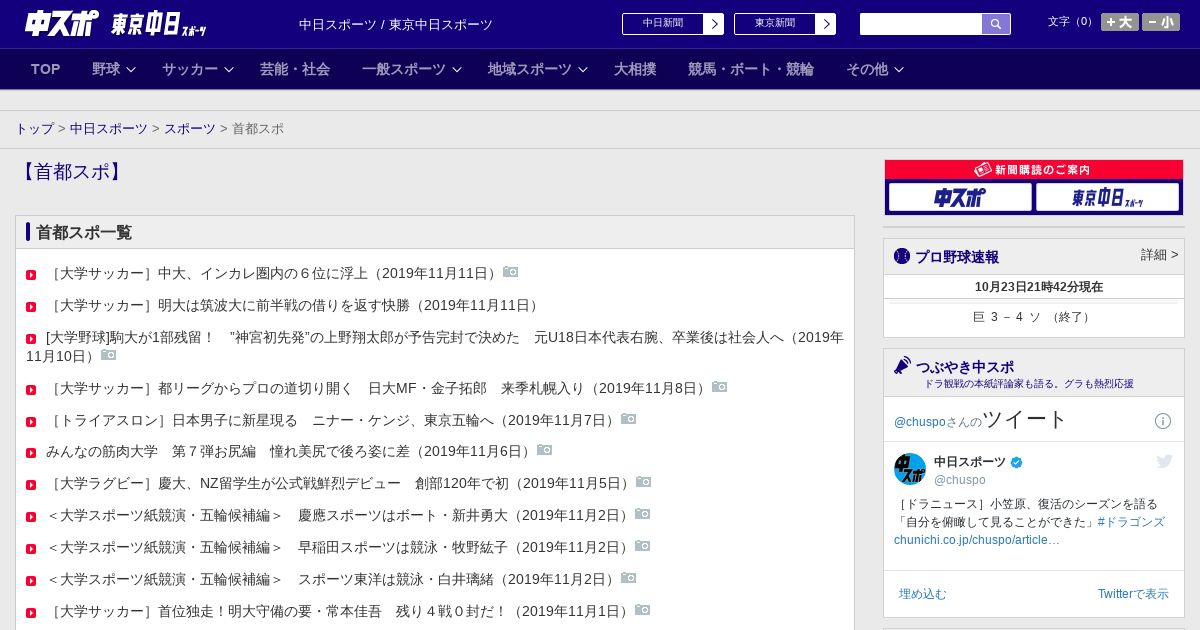1200x630 pixels.
Task: Click the search text field
Action: (921, 24)
